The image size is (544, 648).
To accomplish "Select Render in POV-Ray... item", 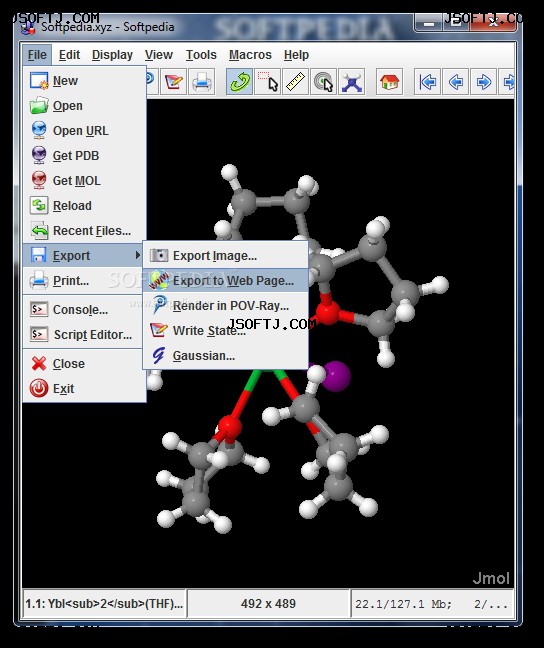I will coord(226,306).
